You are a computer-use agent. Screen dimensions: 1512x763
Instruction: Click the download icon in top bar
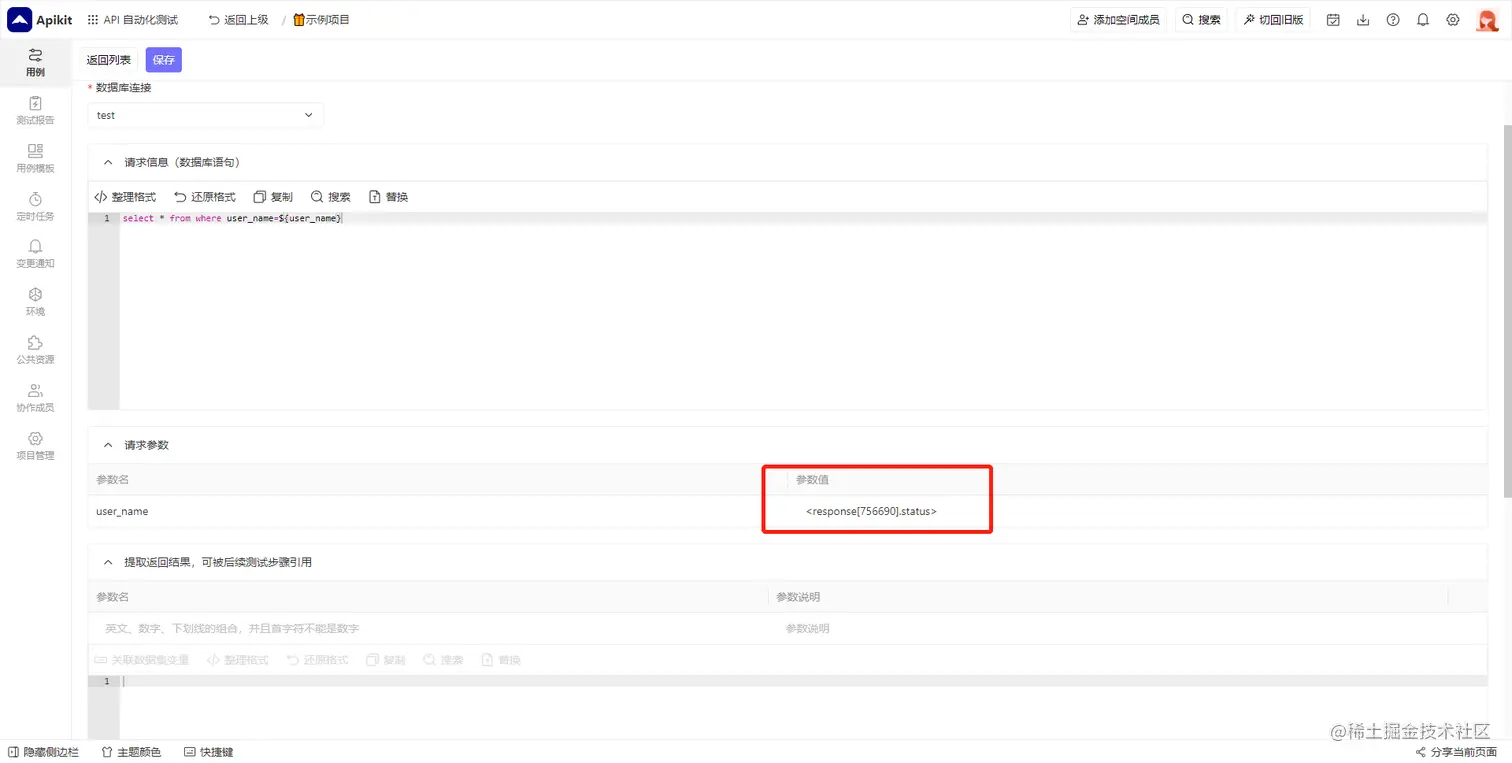[x=1363, y=20]
